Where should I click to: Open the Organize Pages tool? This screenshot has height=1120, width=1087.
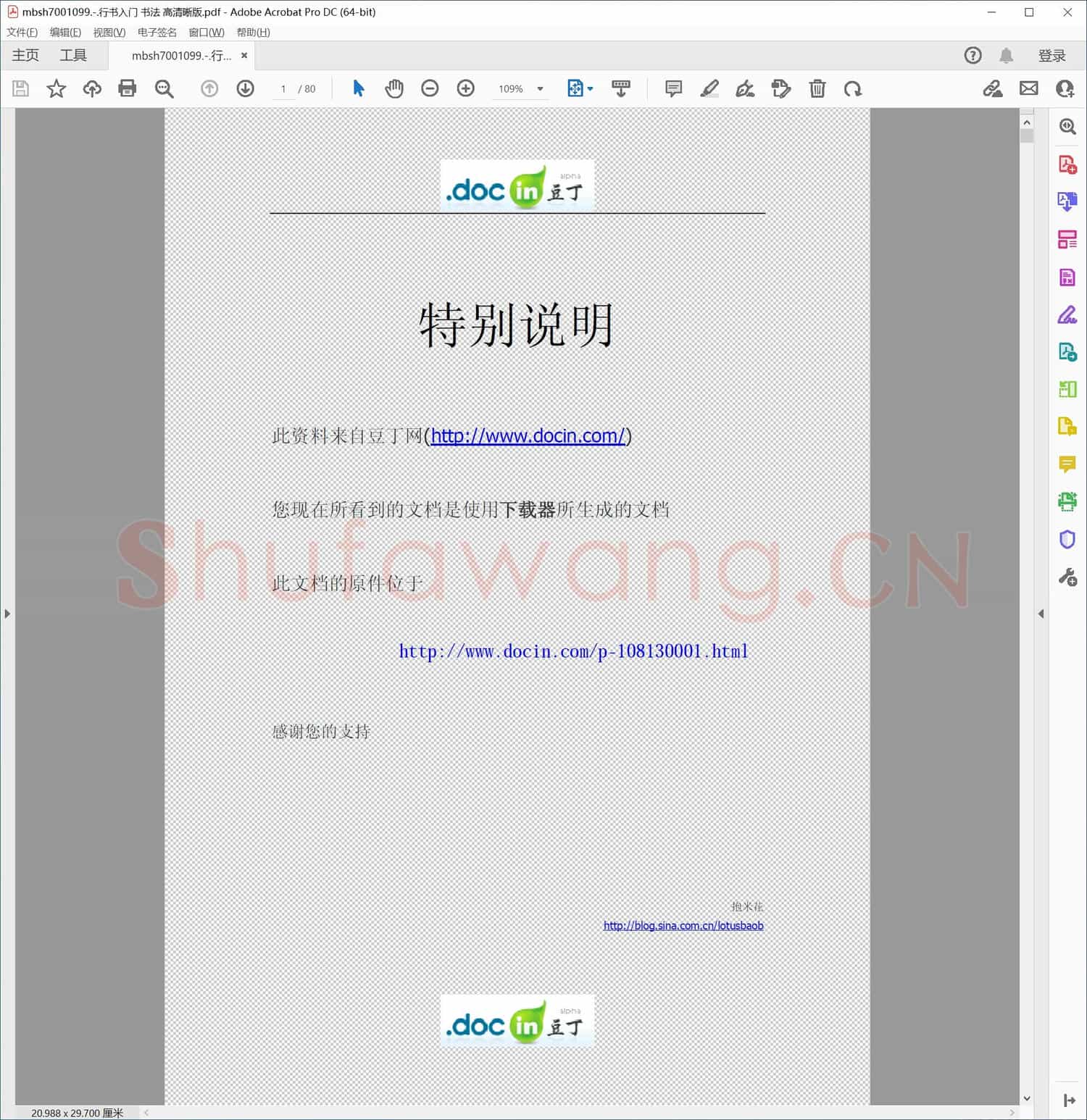point(1067,239)
